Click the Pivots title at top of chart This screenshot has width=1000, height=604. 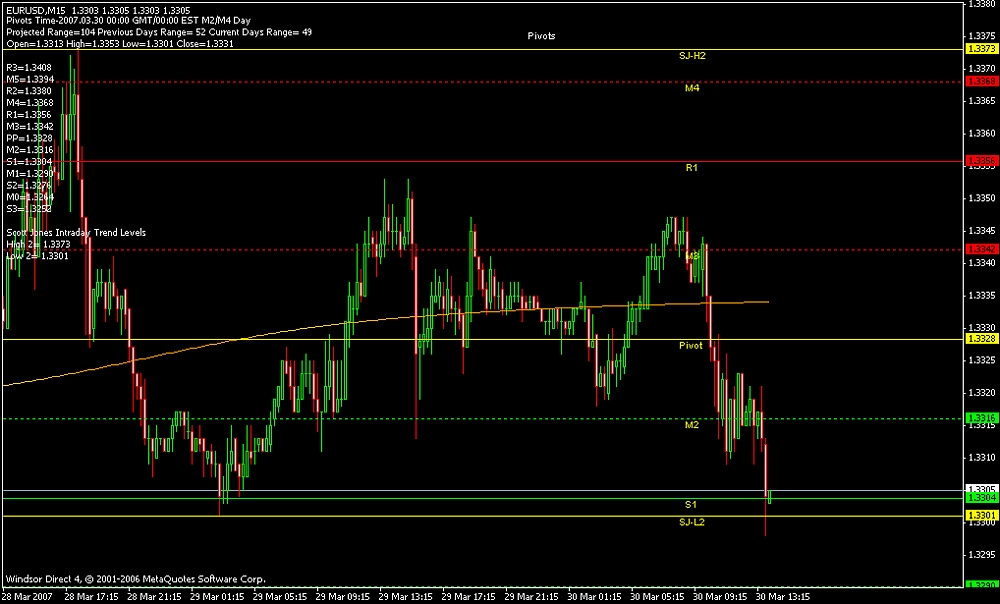(x=542, y=35)
